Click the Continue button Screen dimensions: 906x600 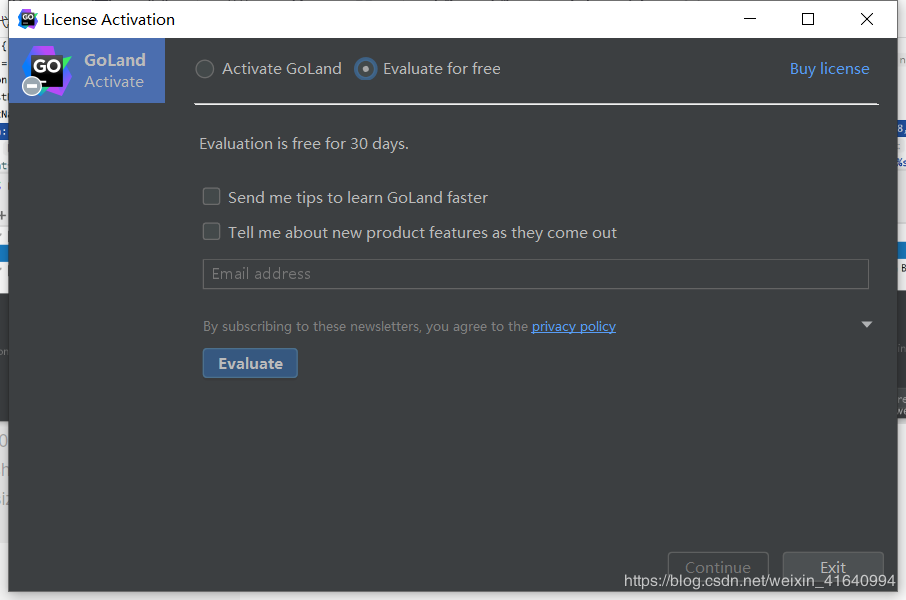pos(718,566)
